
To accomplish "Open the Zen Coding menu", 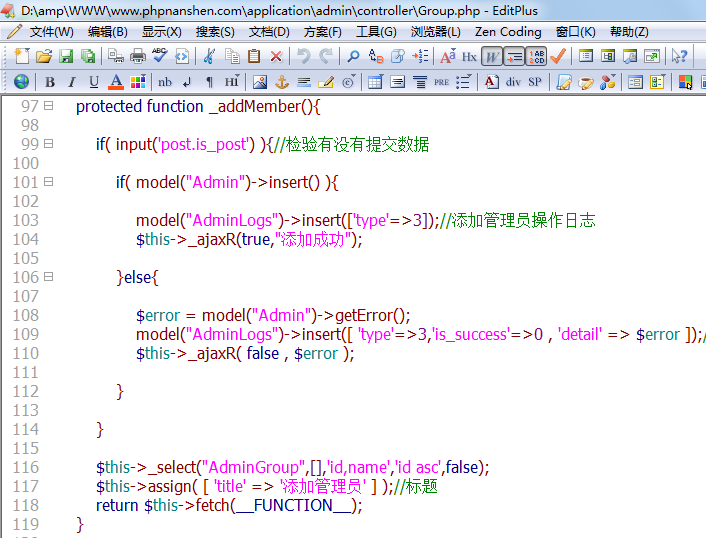I will tap(508, 32).
